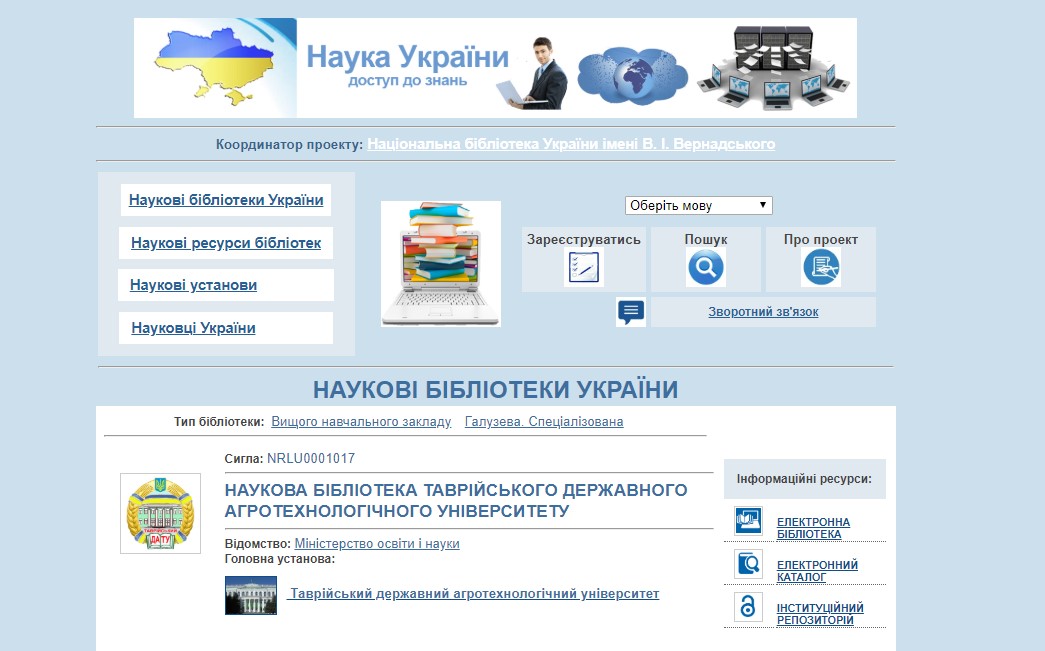Open the ІНСТИТУЦІЙНИЙ РЕПОЗИТОРІЙ link
1045x651 pixels.
820,614
